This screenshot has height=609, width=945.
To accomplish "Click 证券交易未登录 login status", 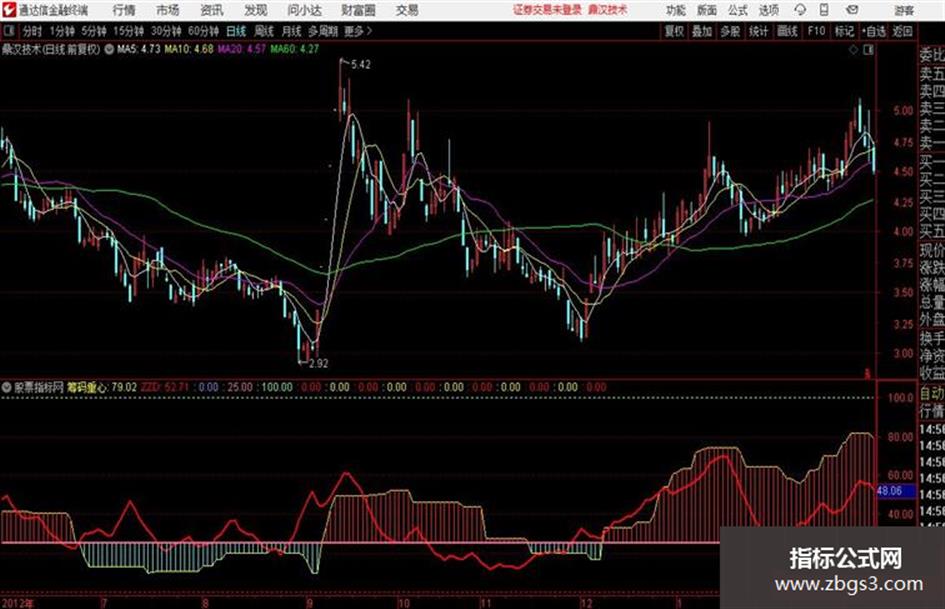I will [548, 10].
